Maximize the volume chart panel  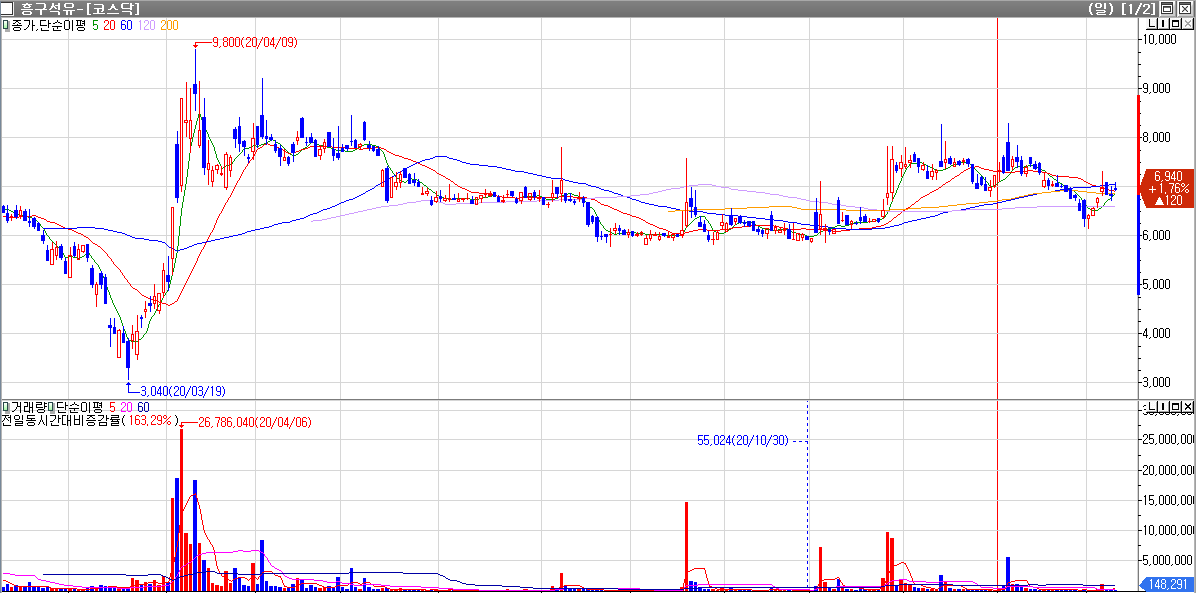[x=1175, y=406]
